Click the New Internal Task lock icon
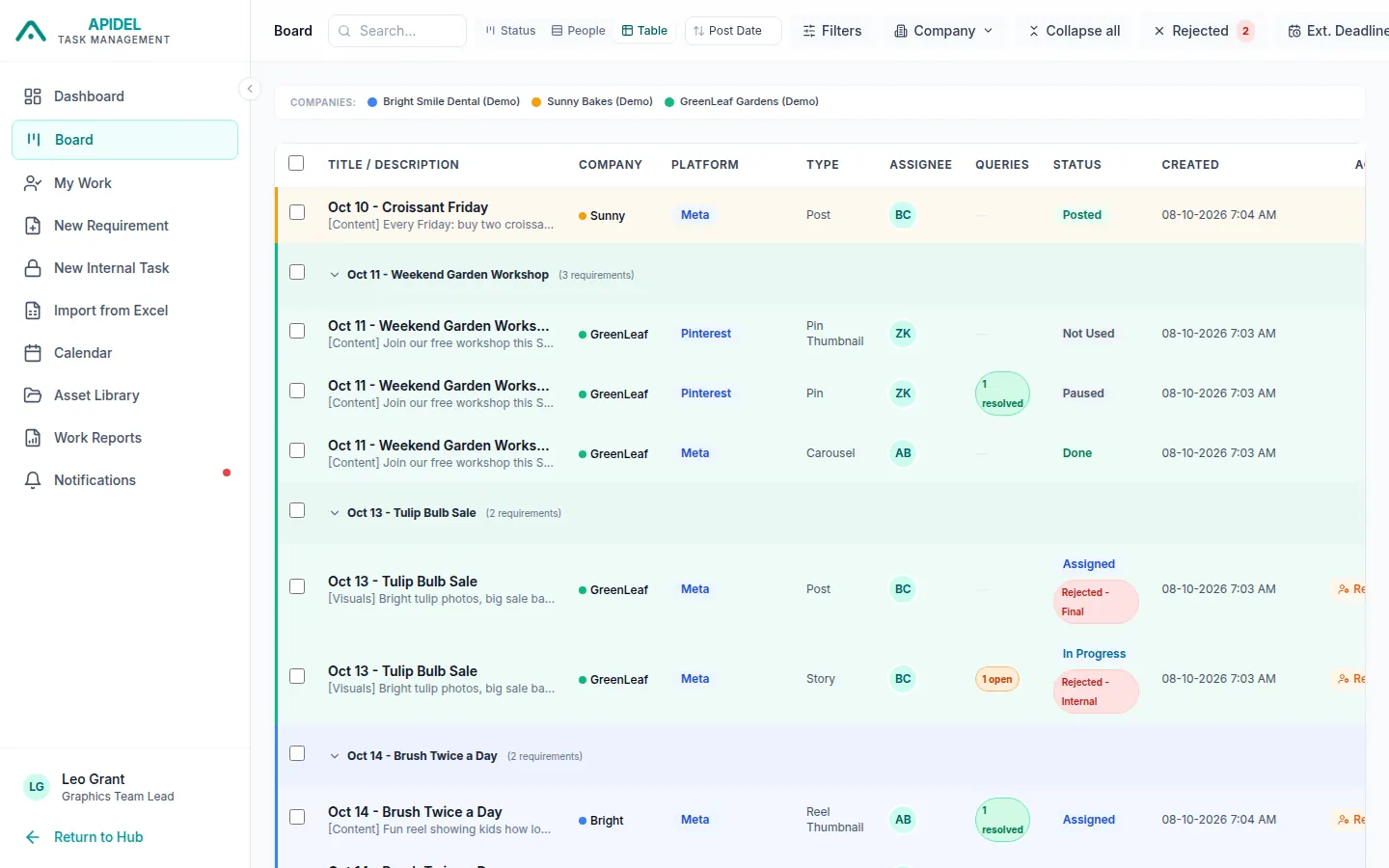This screenshot has width=1389, height=868. (33, 268)
